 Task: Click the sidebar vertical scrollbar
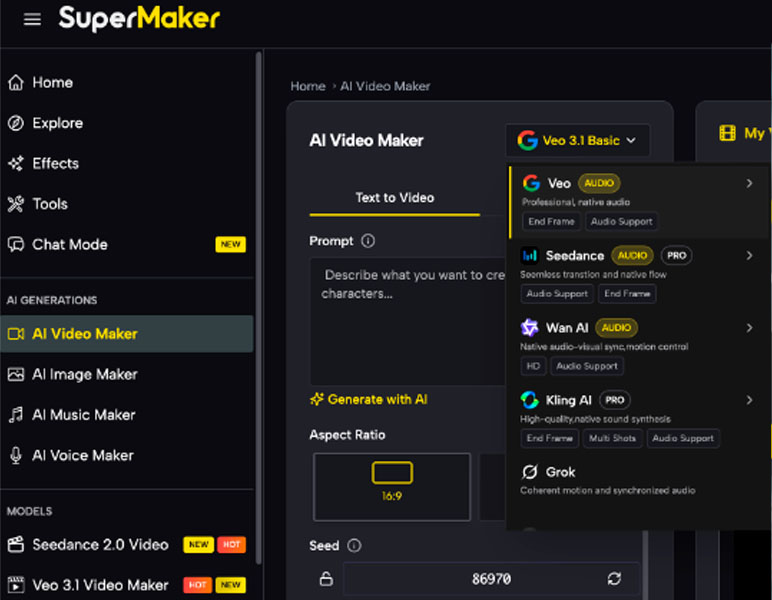(258, 308)
